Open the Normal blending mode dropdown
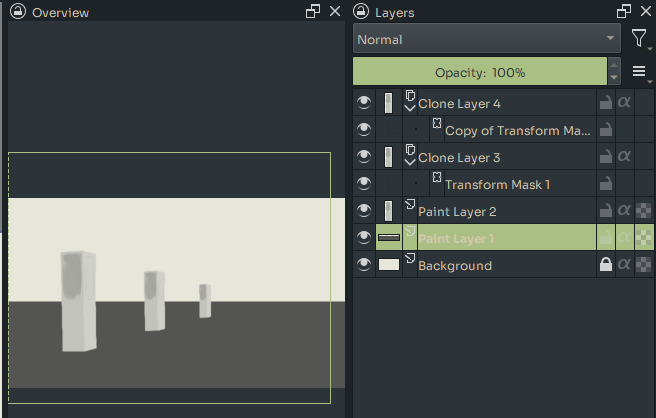The width and height of the screenshot is (656, 418). click(487, 39)
